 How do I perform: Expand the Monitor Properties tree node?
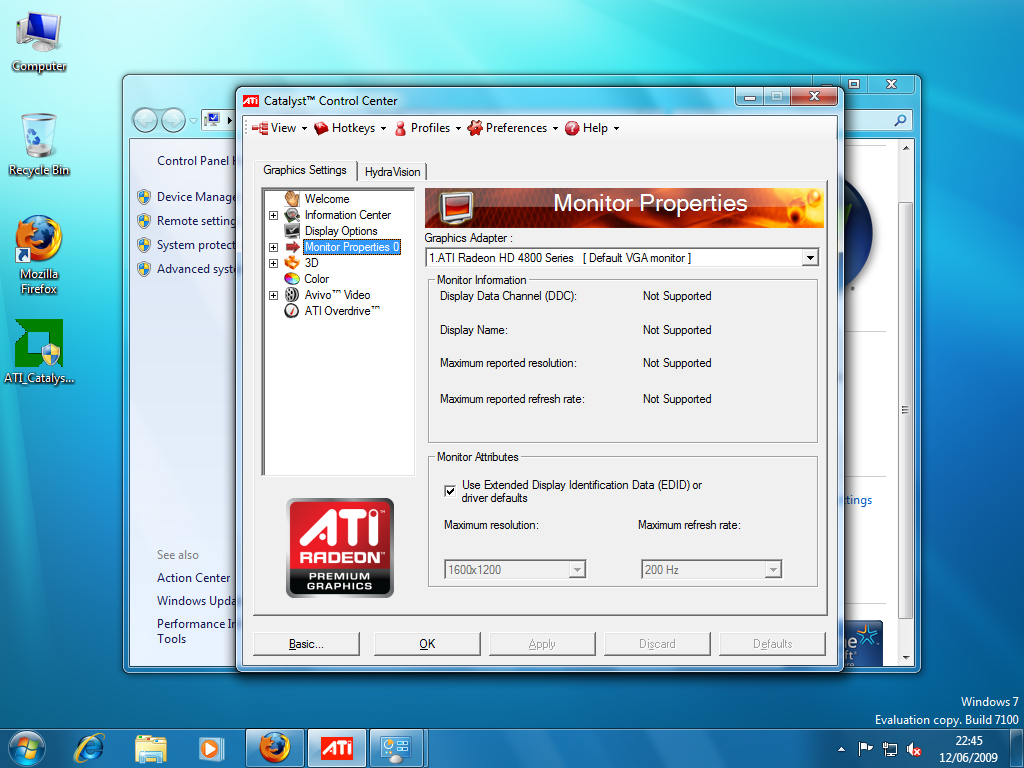point(273,246)
